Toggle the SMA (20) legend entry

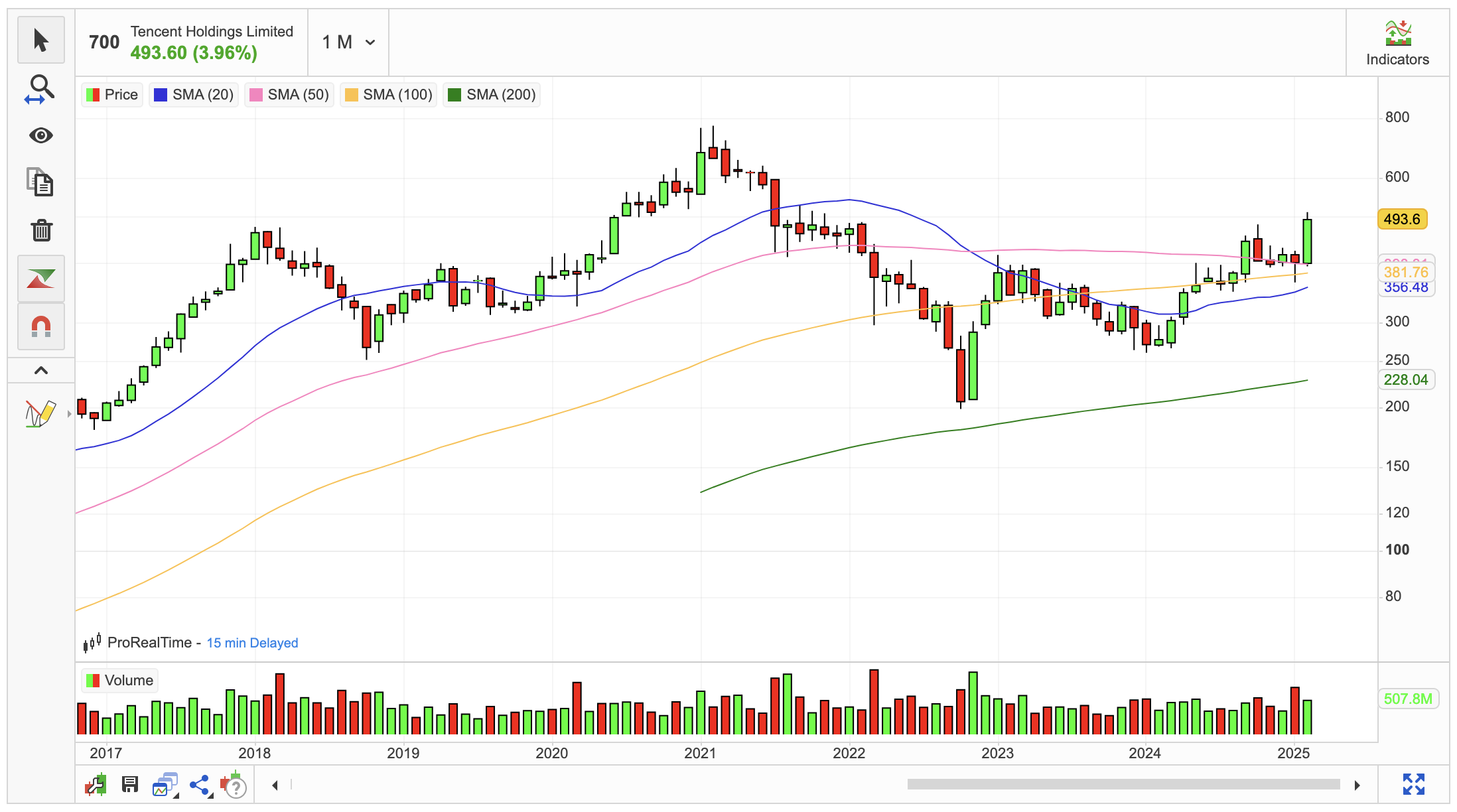[x=194, y=95]
